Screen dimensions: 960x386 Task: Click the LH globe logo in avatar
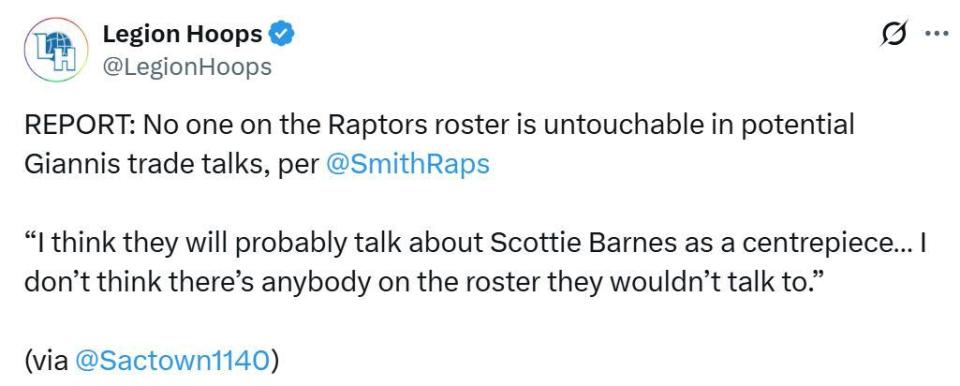(56, 50)
